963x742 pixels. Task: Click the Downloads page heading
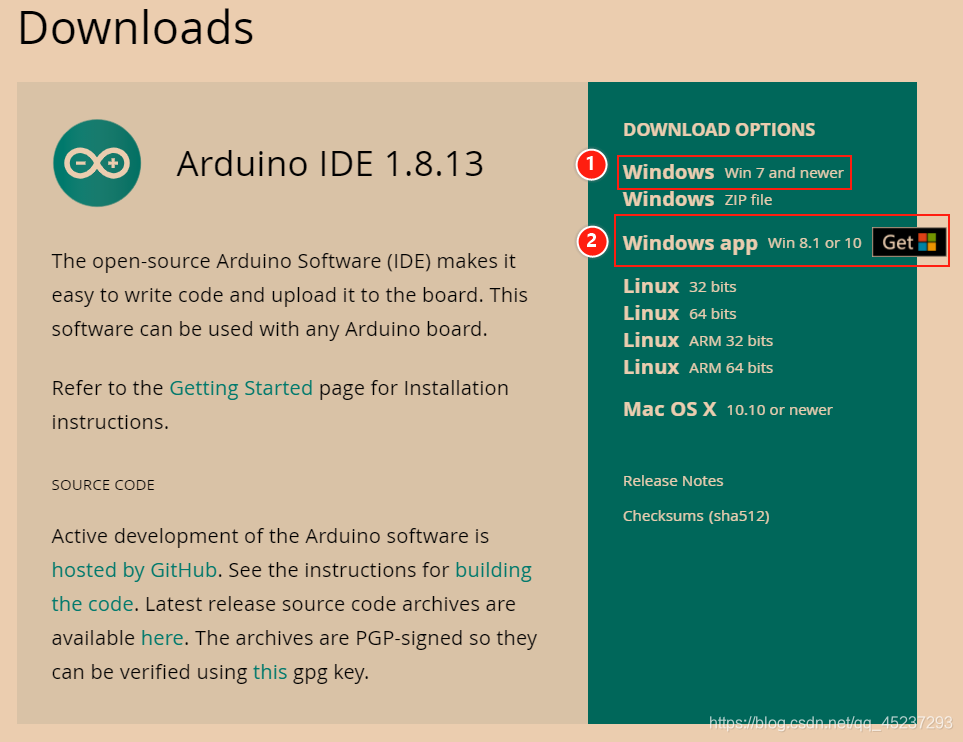[136, 28]
